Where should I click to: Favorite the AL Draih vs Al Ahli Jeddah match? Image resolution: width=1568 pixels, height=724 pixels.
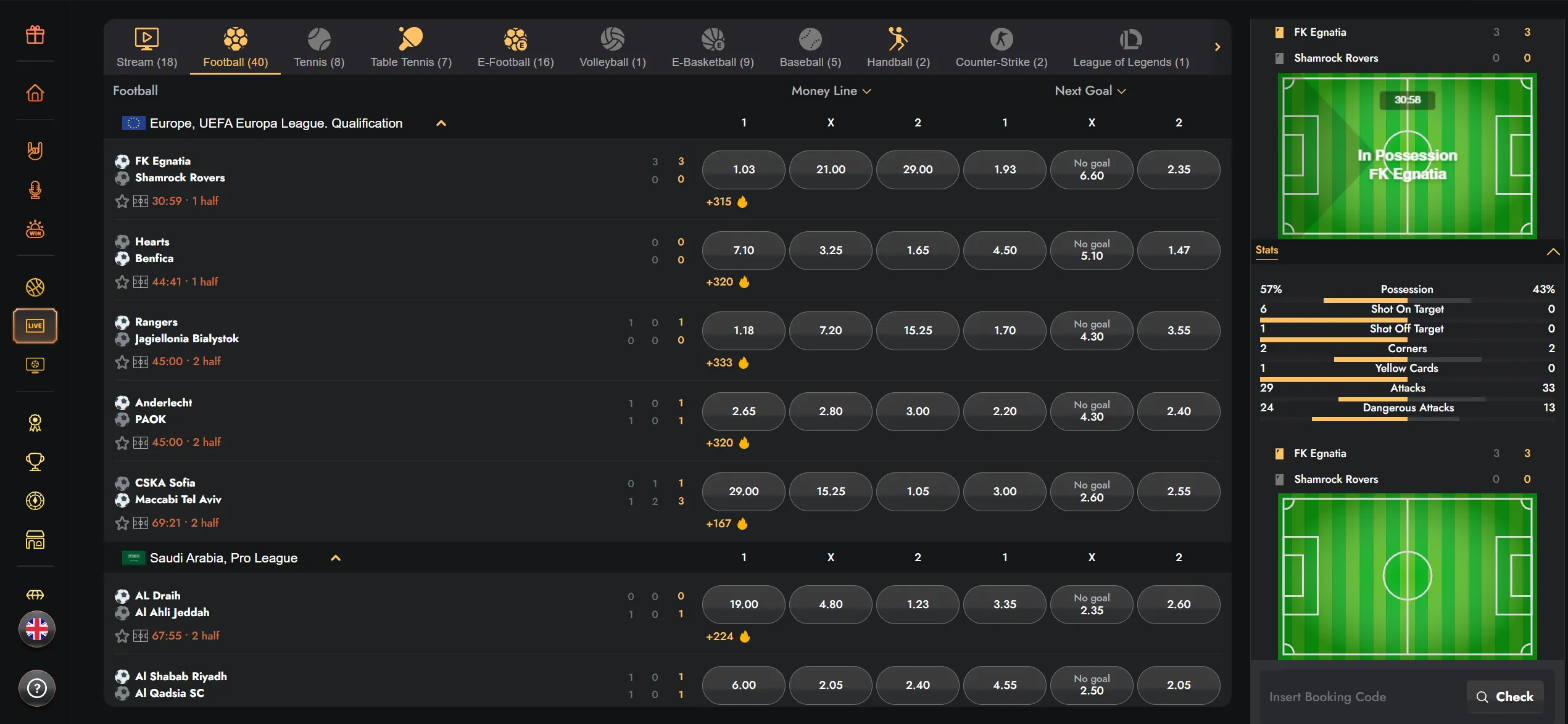click(x=122, y=636)
